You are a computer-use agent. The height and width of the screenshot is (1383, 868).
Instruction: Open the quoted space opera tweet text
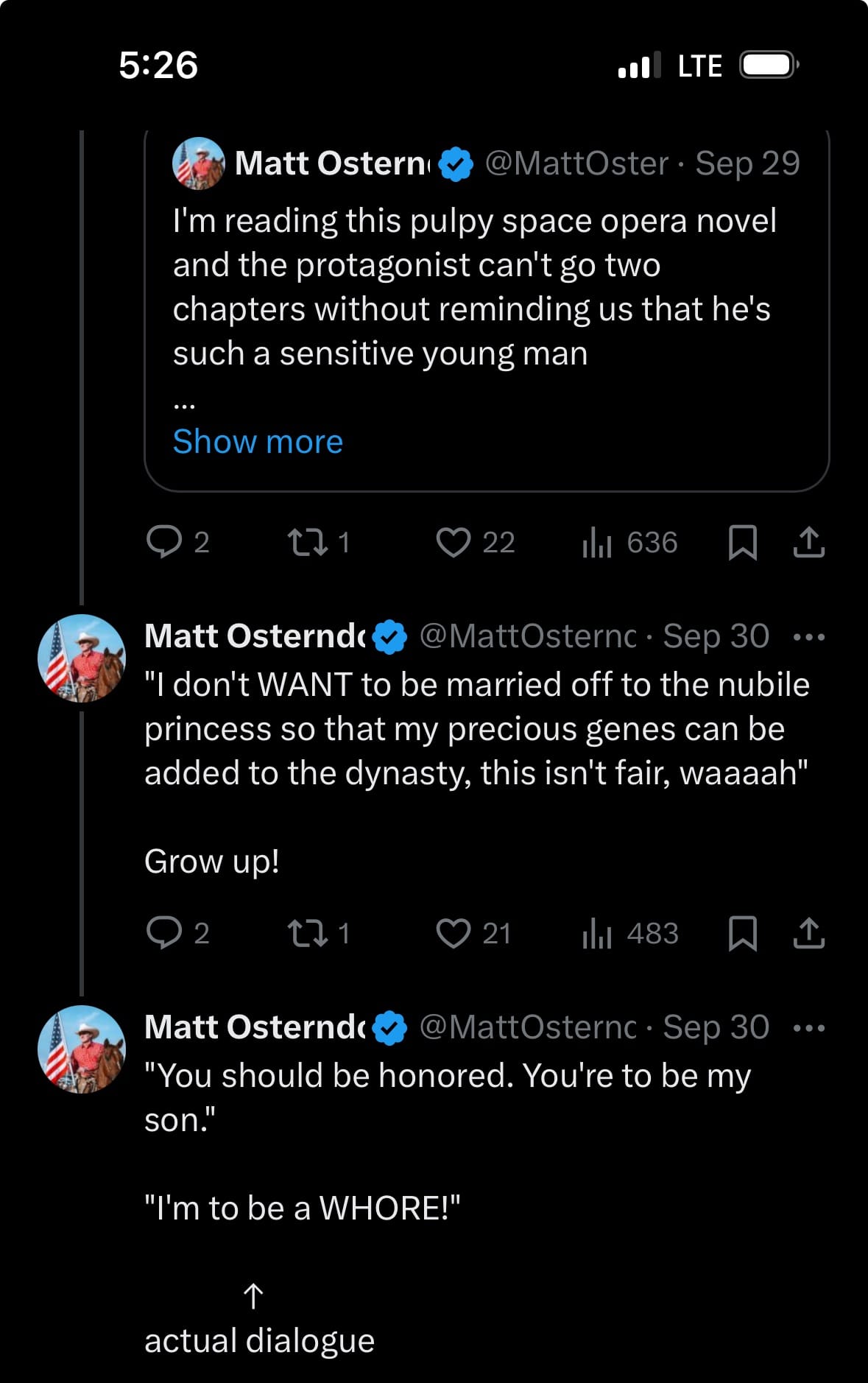point(474,287)
